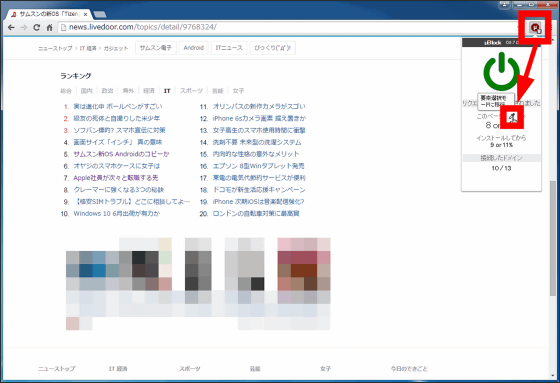Open ranking 12 iPhone 6sカメラ article
The width and height of the screenshot is (560, 383).
click(259, 118)
